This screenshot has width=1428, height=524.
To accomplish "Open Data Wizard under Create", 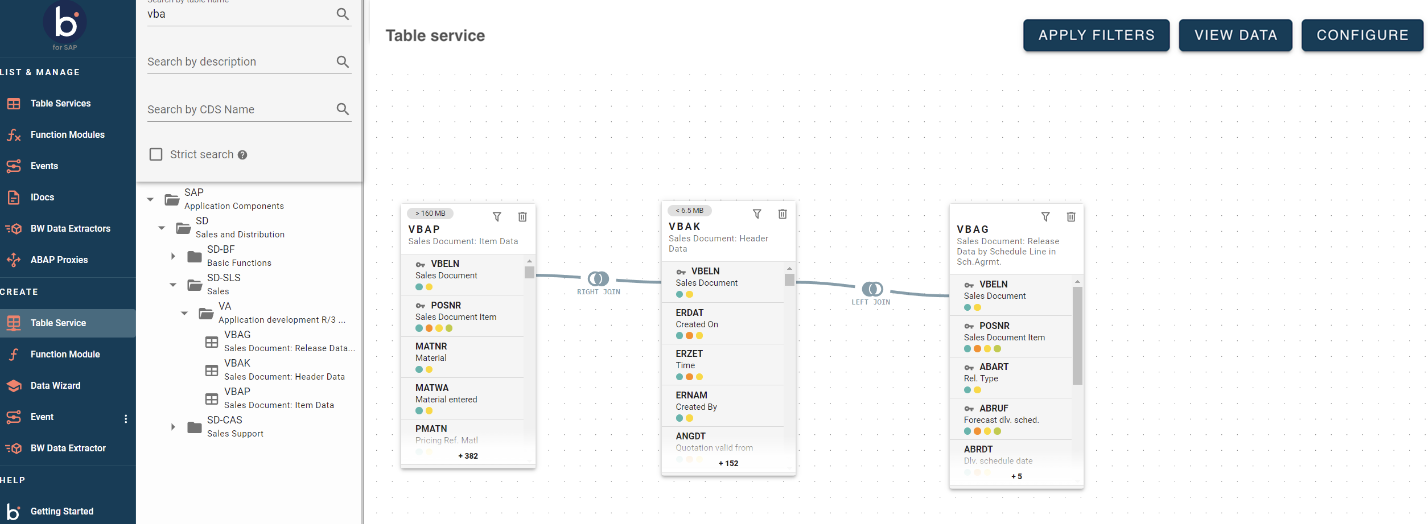I will [x=55, y=386].
